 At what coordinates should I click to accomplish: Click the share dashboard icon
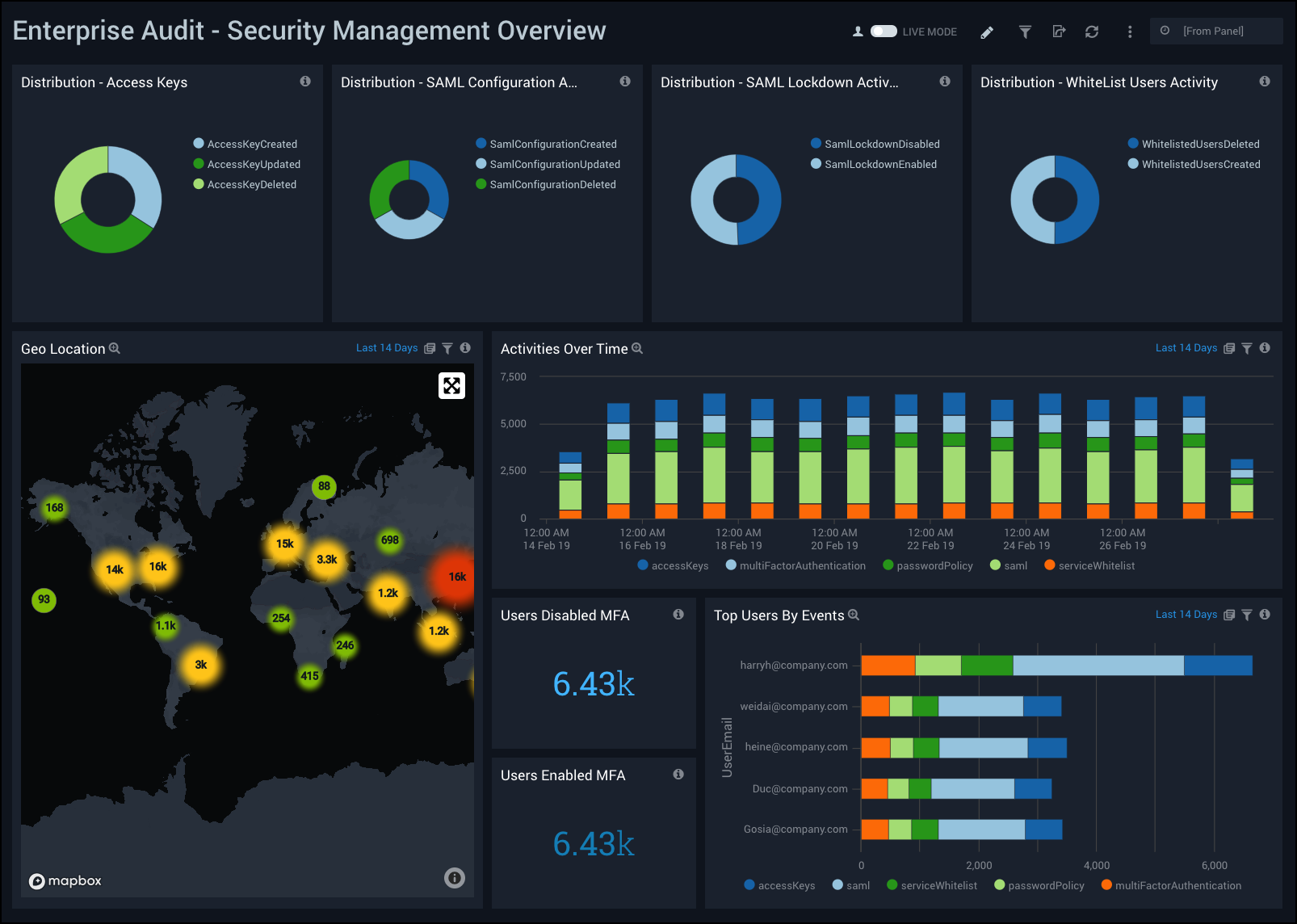1059,32
